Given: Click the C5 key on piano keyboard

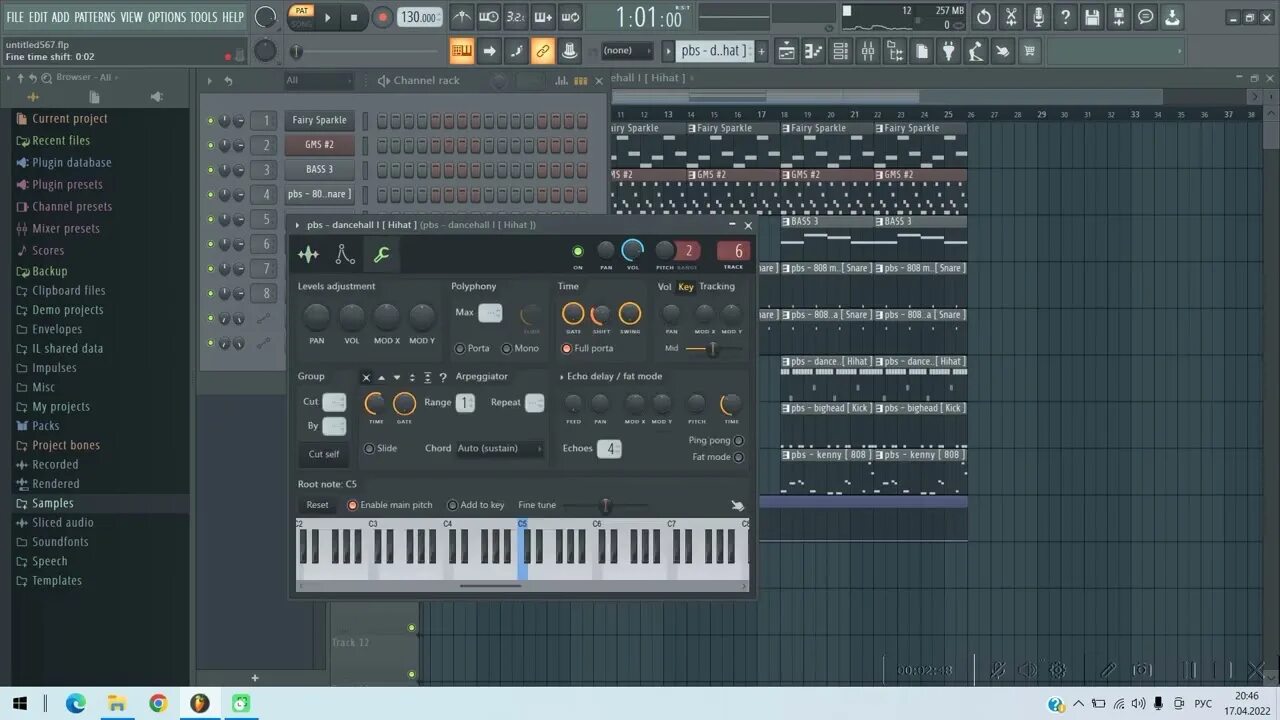Looking at the screenshot, I should 522,550.
